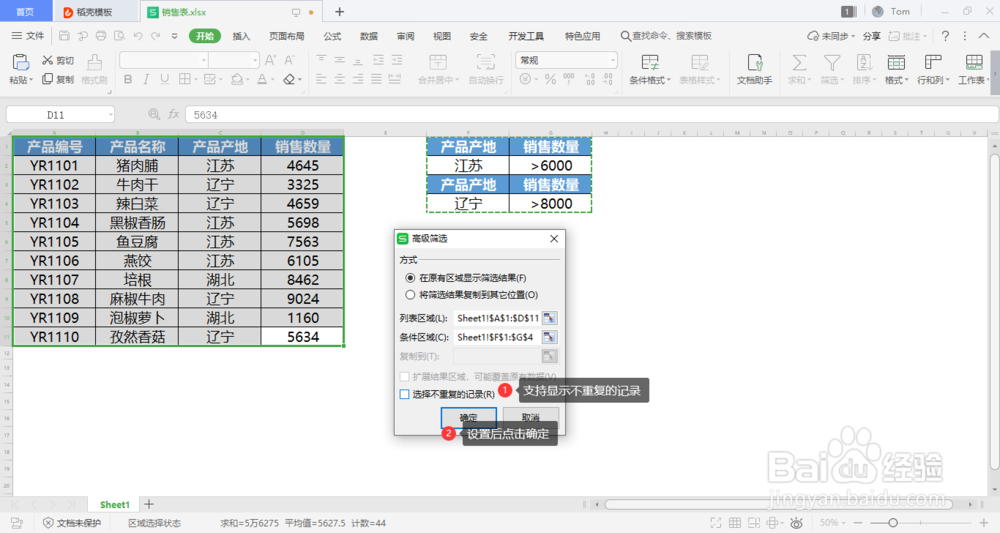Click the formula bar showing 5634

(591, 115)
